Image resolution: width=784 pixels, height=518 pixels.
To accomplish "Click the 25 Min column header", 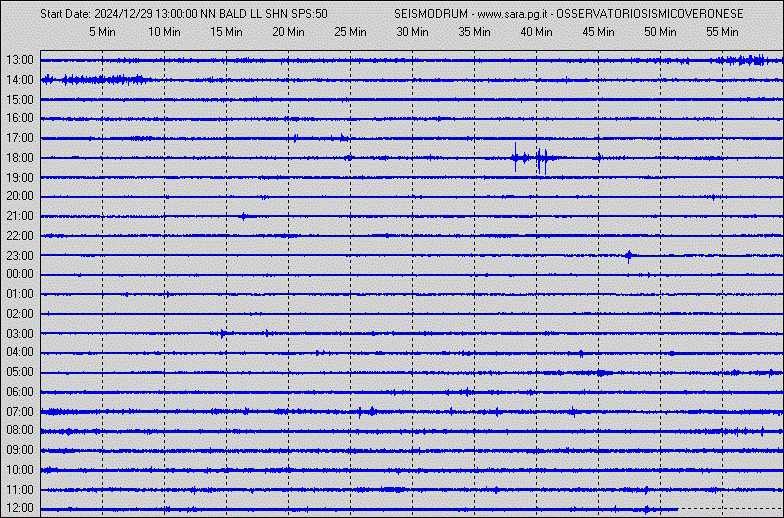I will coord(350,32).
